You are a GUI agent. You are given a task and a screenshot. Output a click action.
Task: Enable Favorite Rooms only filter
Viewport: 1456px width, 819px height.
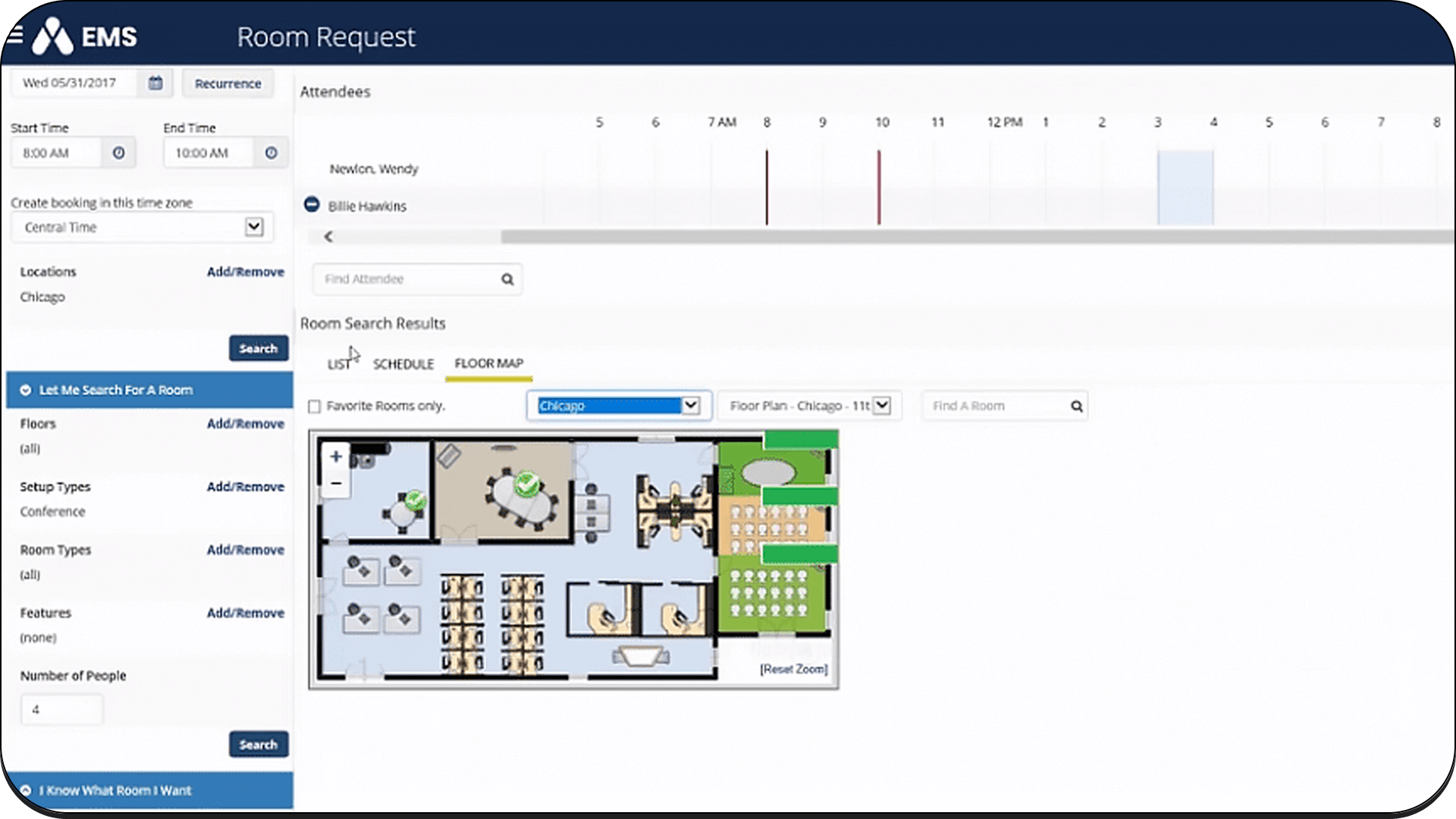(x=315, y=406)
